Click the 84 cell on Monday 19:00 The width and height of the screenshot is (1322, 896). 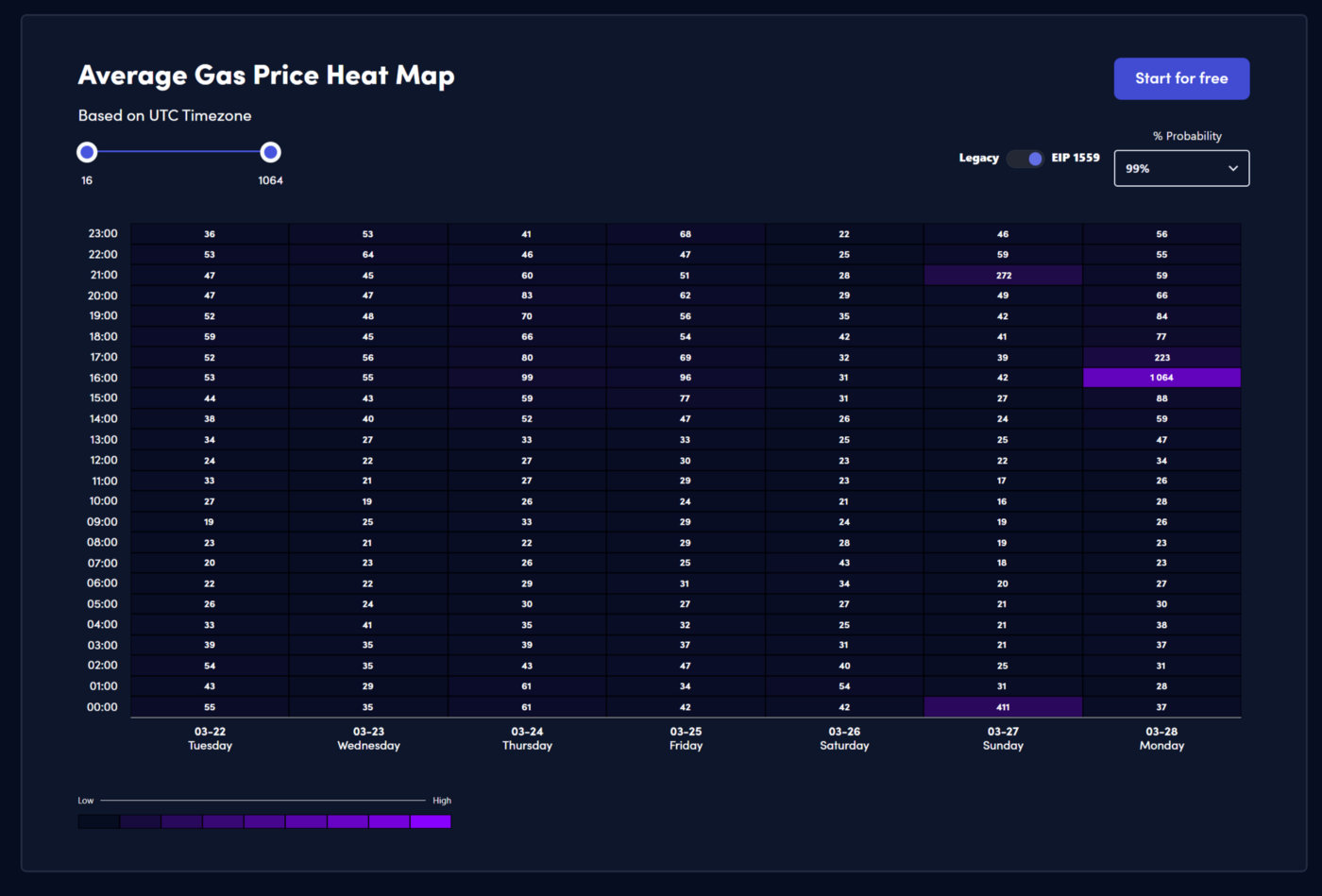[x=1161, y=316]
